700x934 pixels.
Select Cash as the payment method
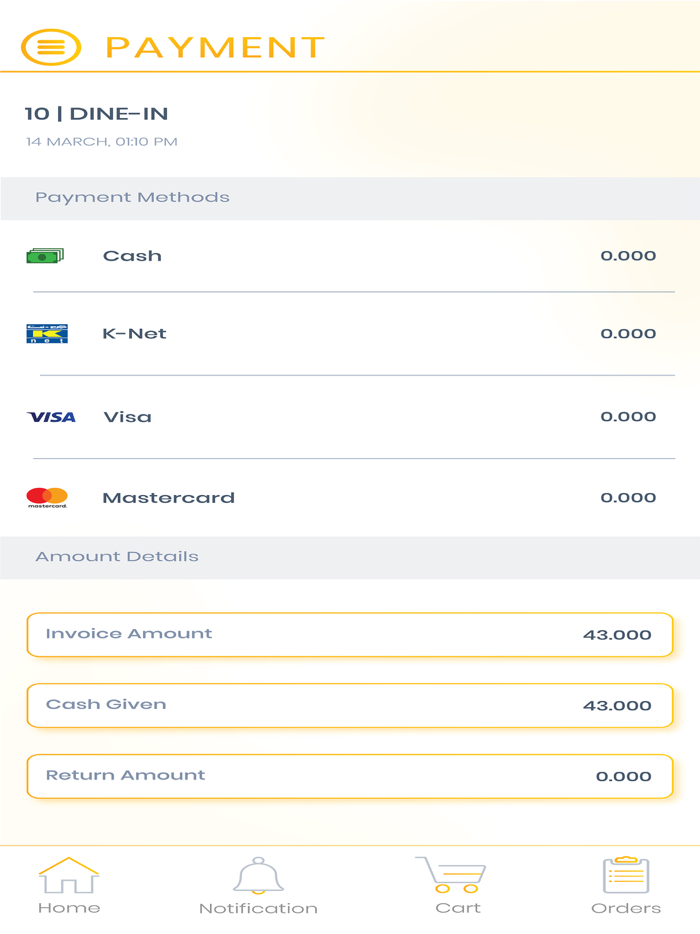pos(130,255)
